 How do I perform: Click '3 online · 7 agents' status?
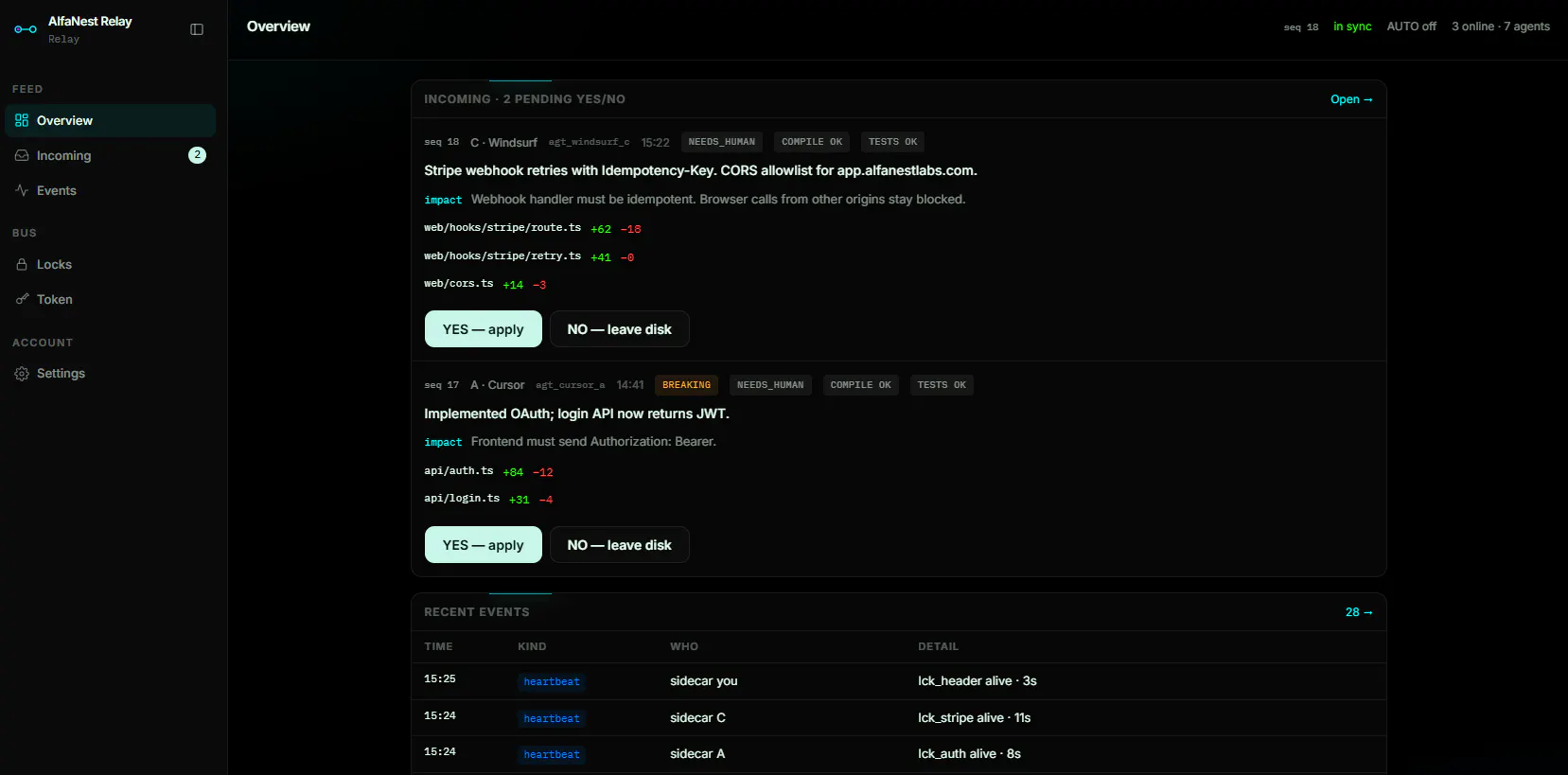tap(1501, 26)
